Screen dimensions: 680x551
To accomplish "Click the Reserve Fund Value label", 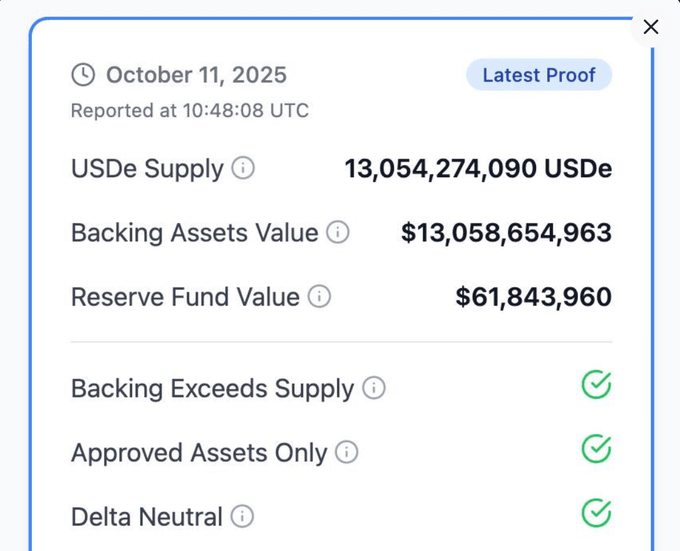I will [x=185, y=297].
